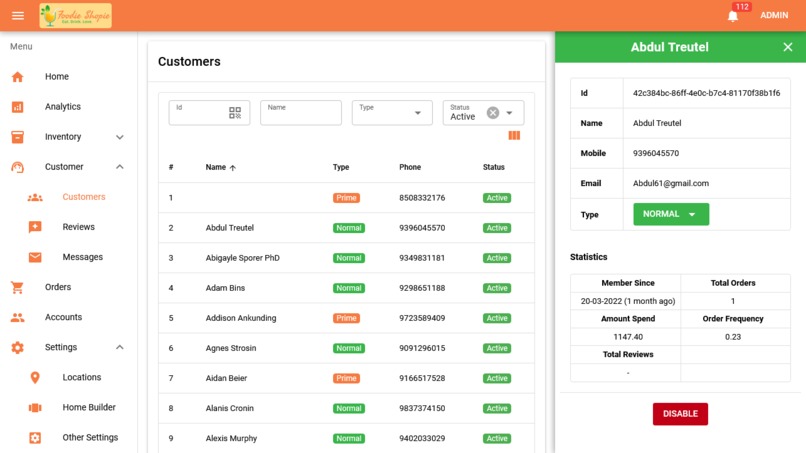806x453 pixels.
Task: Click the Messages envelope icon
Action: pyautogui.click(x=35, y=257)
